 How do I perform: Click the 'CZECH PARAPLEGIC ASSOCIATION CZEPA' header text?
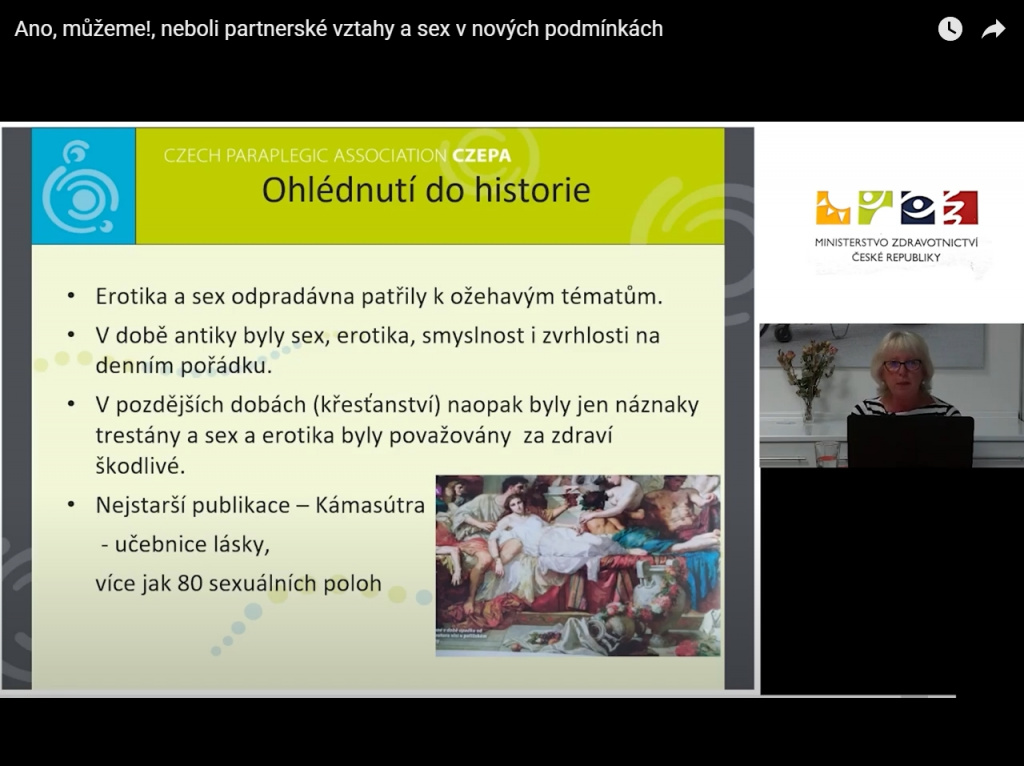337,155
